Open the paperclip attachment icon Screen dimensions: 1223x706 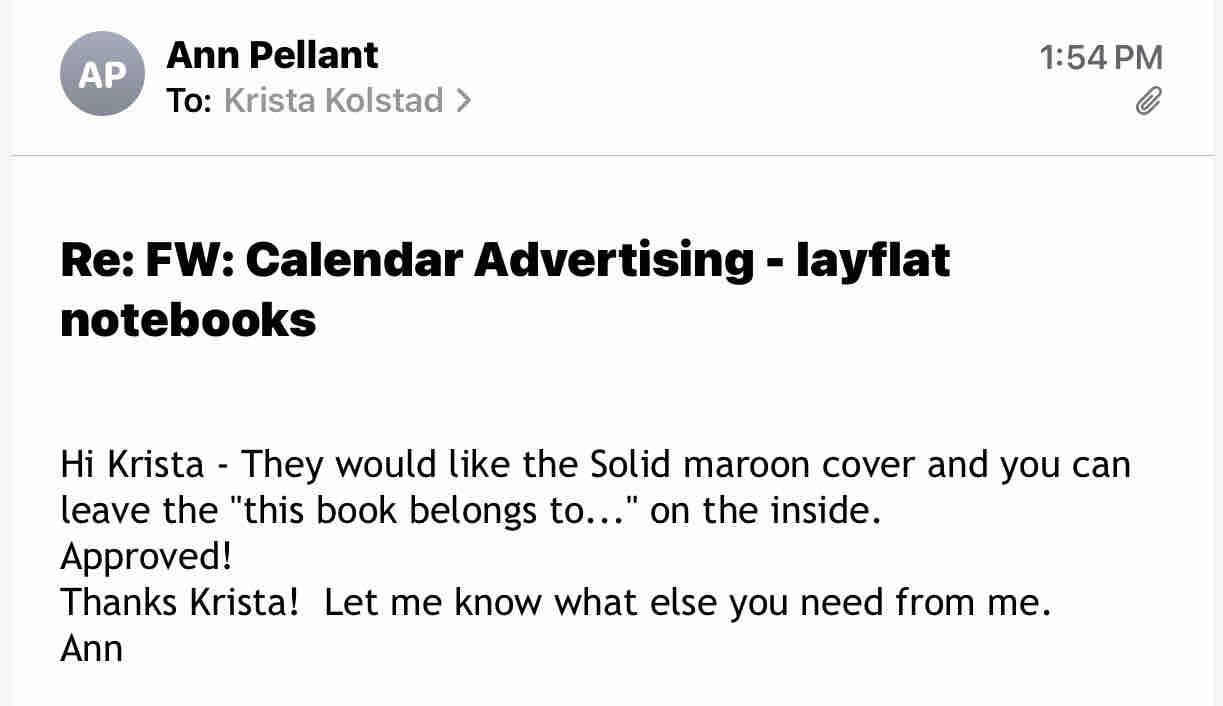(x=1149, y=101)
